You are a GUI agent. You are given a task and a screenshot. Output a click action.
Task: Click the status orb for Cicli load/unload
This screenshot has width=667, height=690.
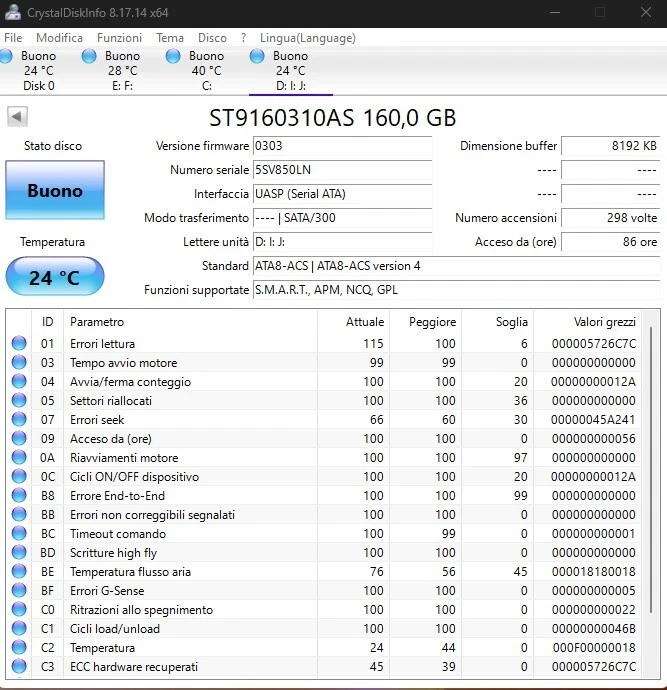[x=19, y=628]
